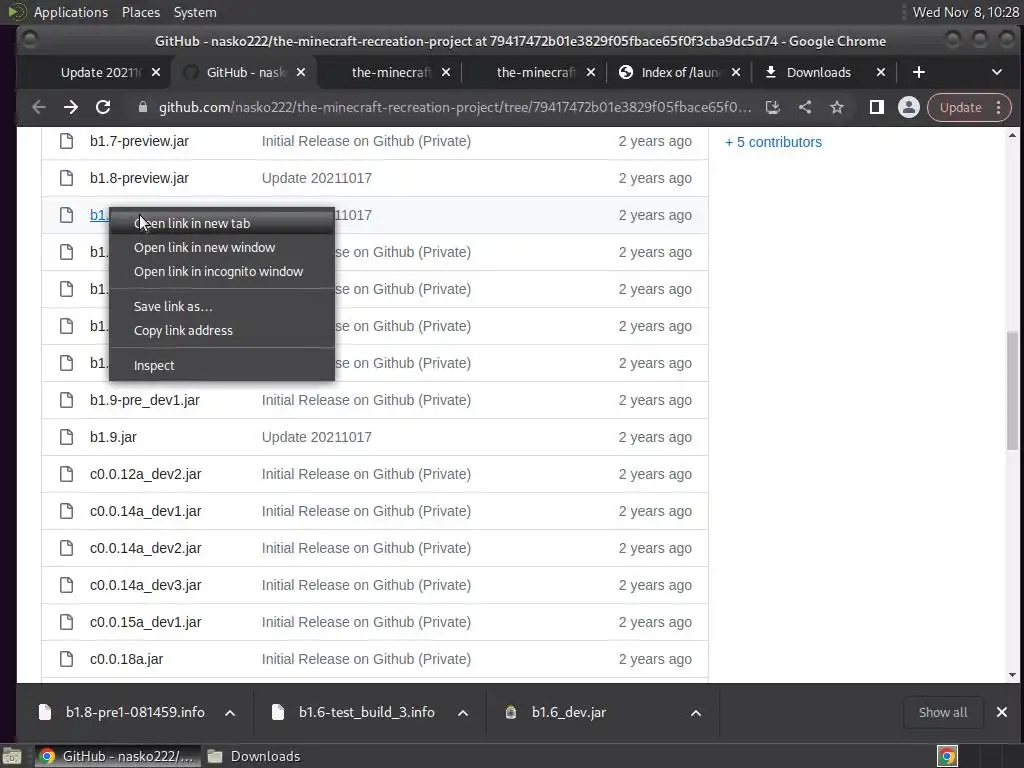This screenshot has height=768, width=1024.
Task: Open the Applications menu
Action: point(71,12)
